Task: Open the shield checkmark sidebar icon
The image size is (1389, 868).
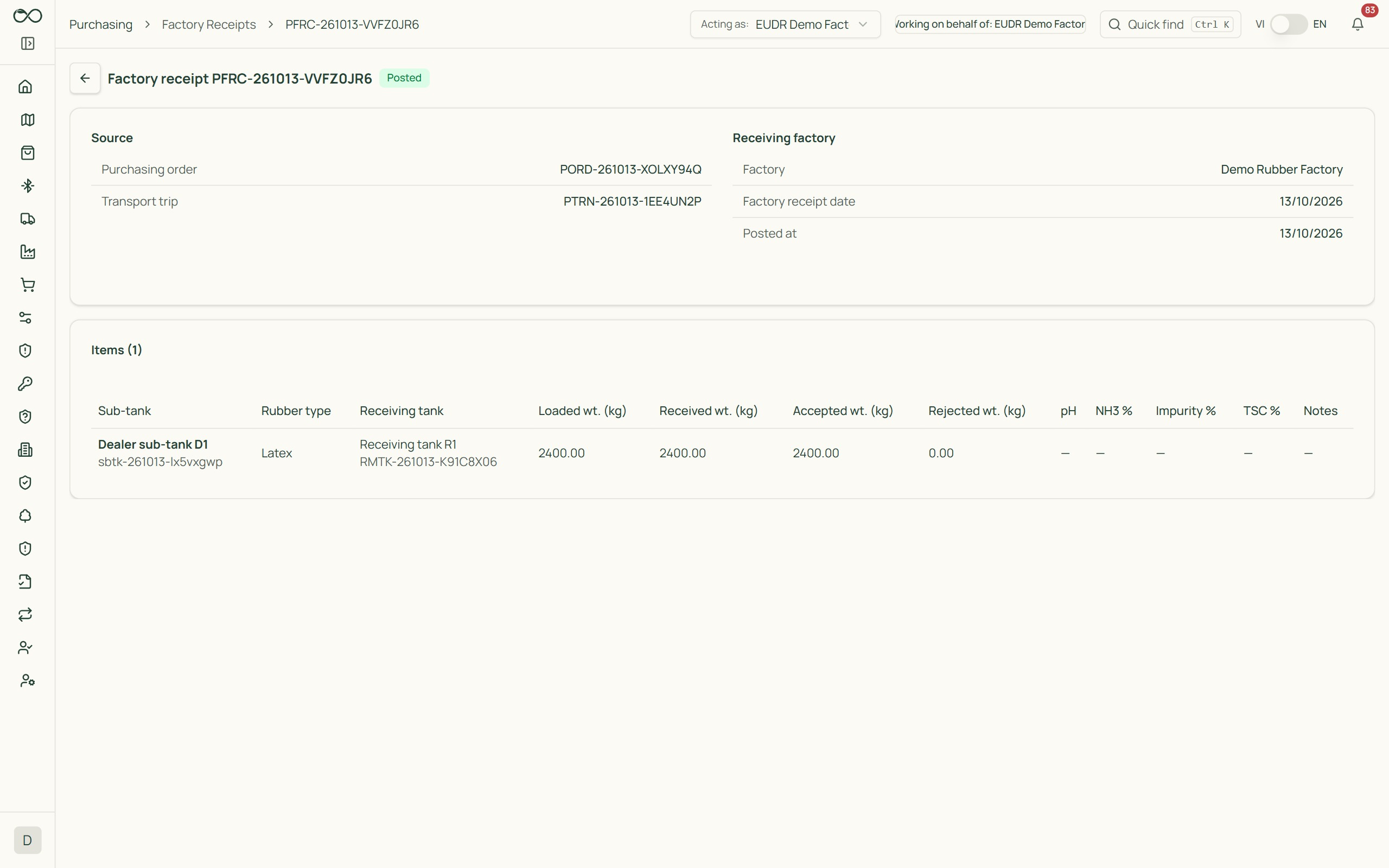Action: tap(26, 483)
